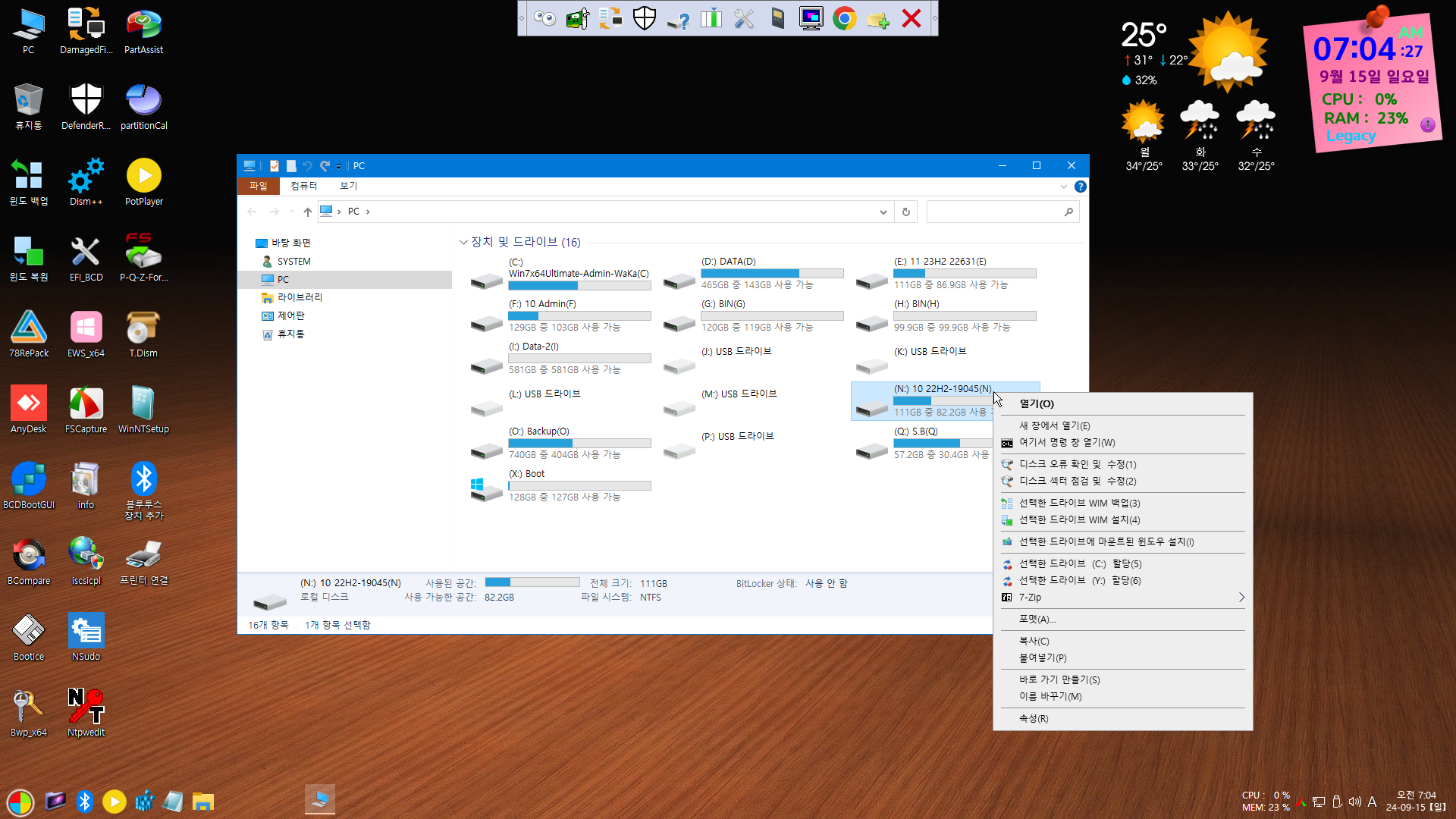This screenshot has width=1456, height=819.
Task: Expand the ribbon with the chevron
Action: pyautogui.click(x=1063, y=186)
